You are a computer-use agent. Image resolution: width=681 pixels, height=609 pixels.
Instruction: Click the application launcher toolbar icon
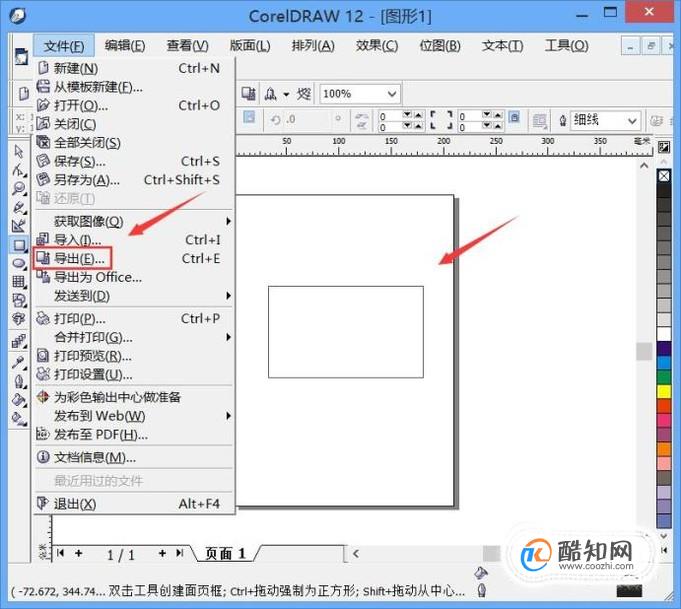(x=271, y=93)
